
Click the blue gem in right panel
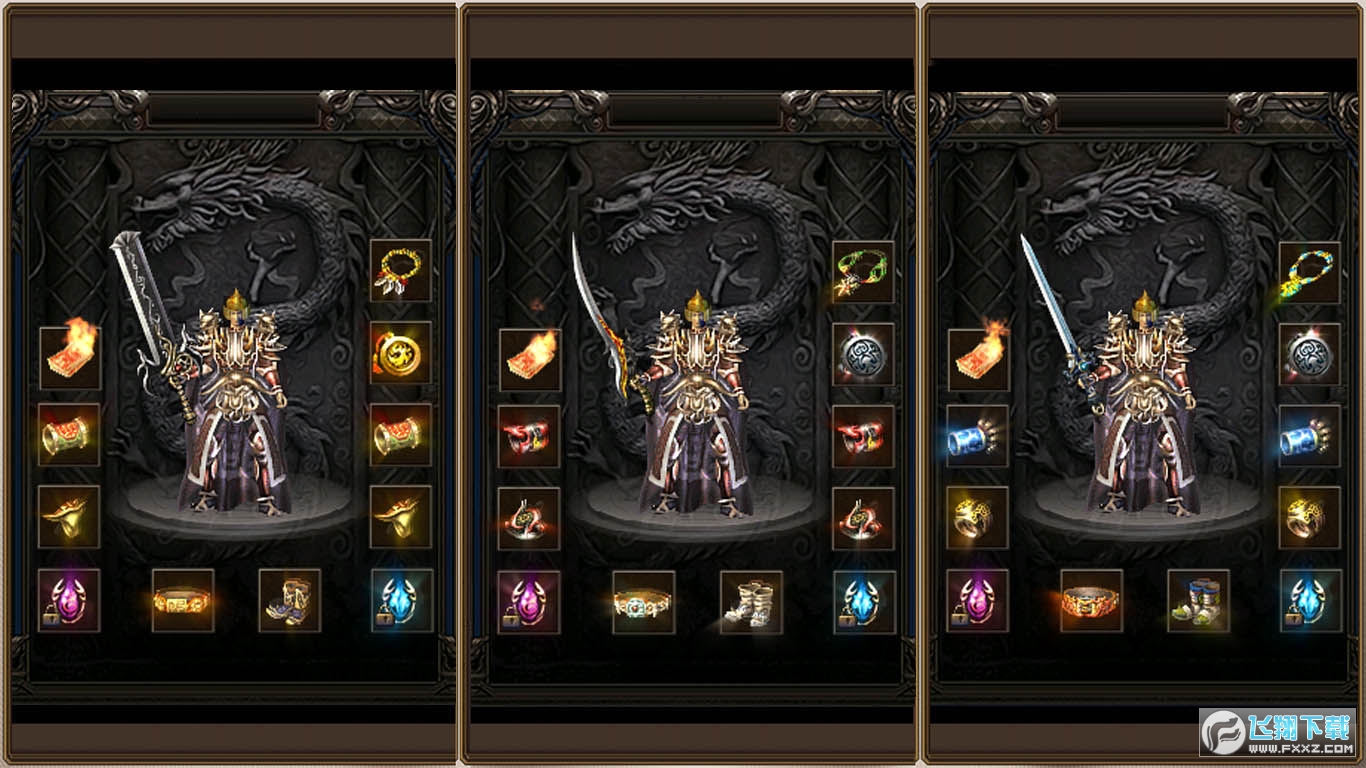click(x=1310, y=601)
